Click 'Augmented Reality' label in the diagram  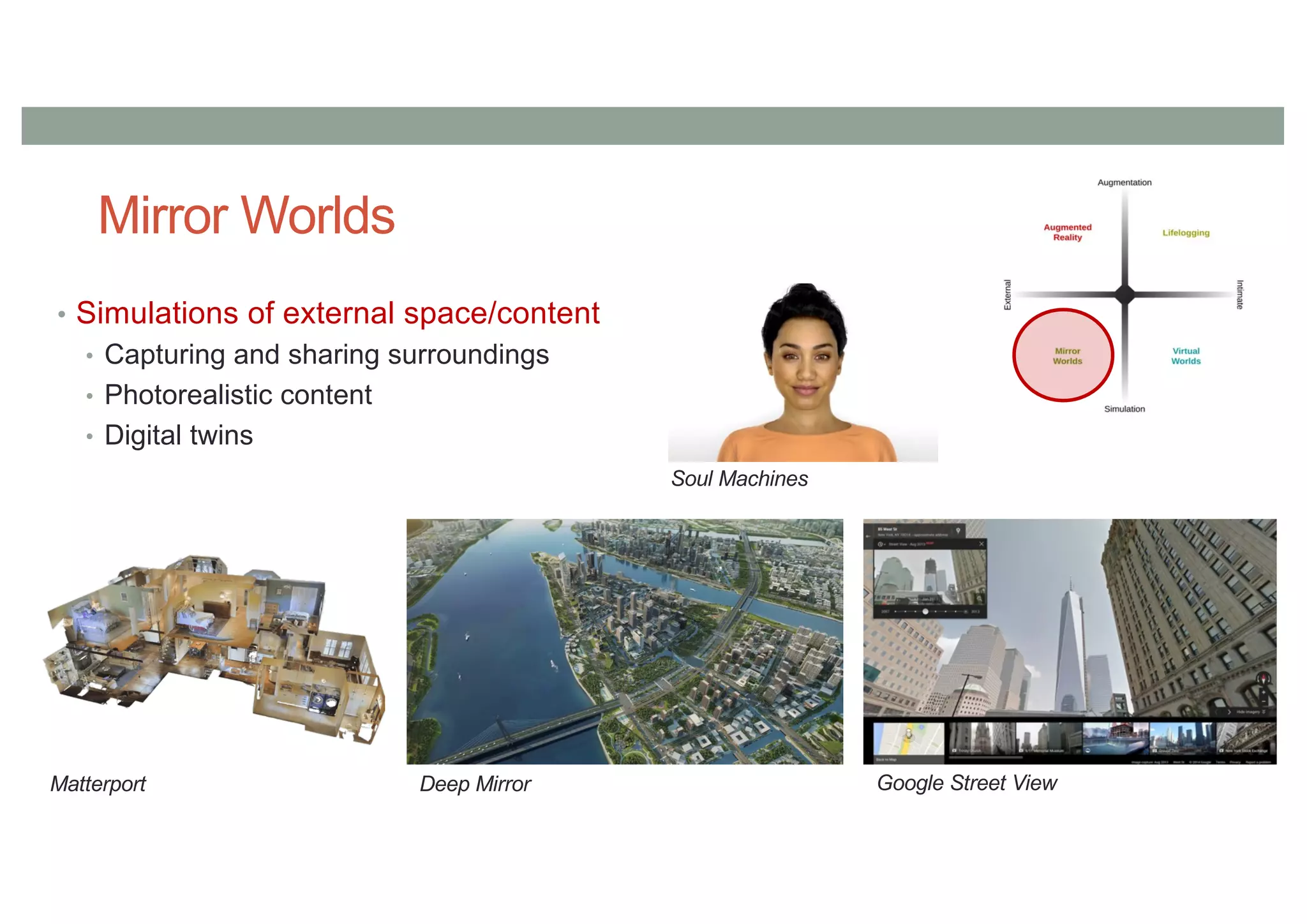tap(1068, 232)
